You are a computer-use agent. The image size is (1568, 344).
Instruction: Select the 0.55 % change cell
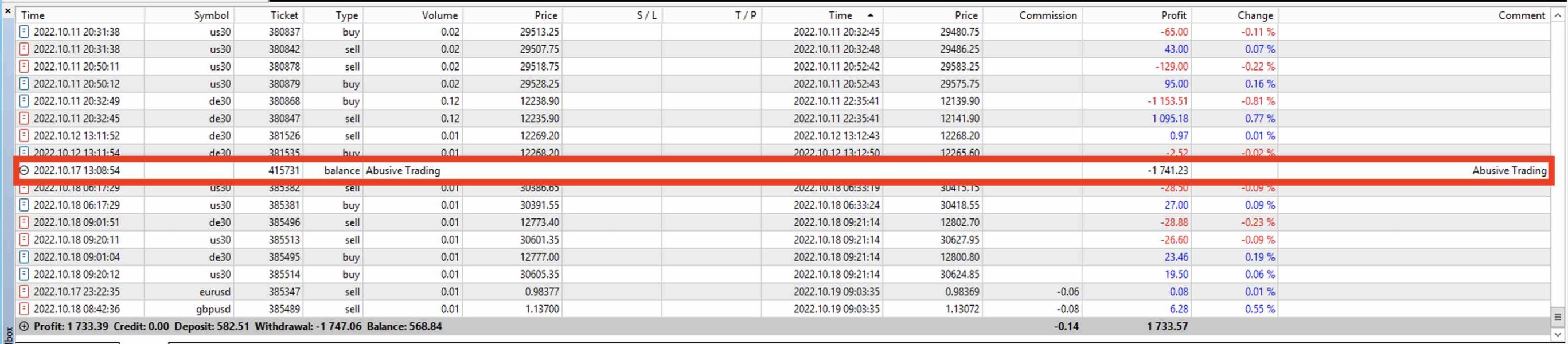1259,309
